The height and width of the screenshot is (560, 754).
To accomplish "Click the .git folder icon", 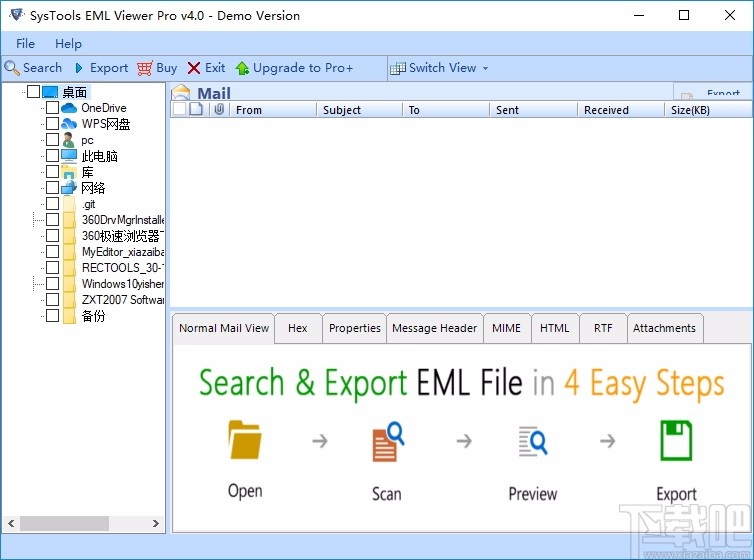I will [x=69, y=204].
